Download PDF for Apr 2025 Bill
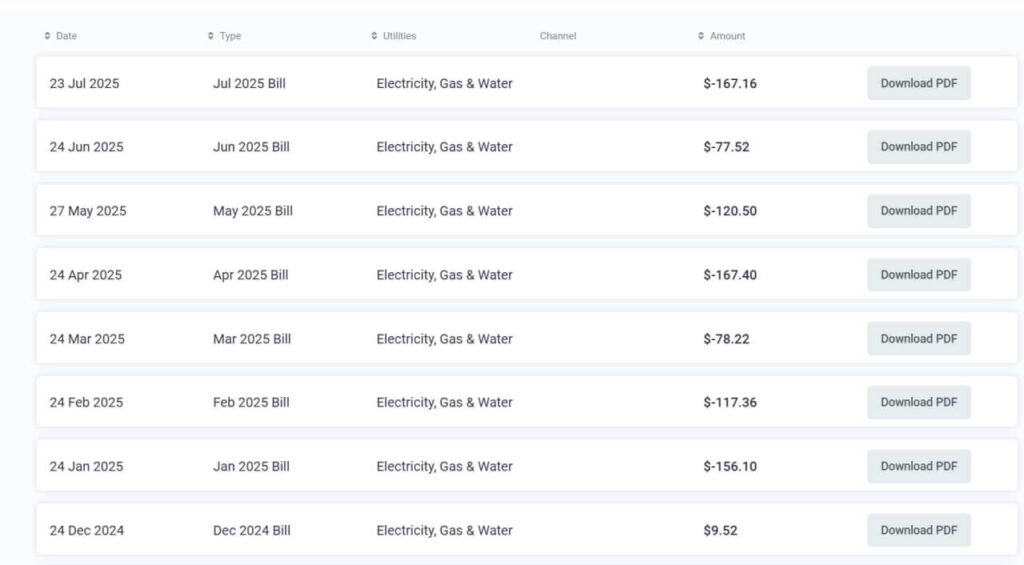 (919, 275)
